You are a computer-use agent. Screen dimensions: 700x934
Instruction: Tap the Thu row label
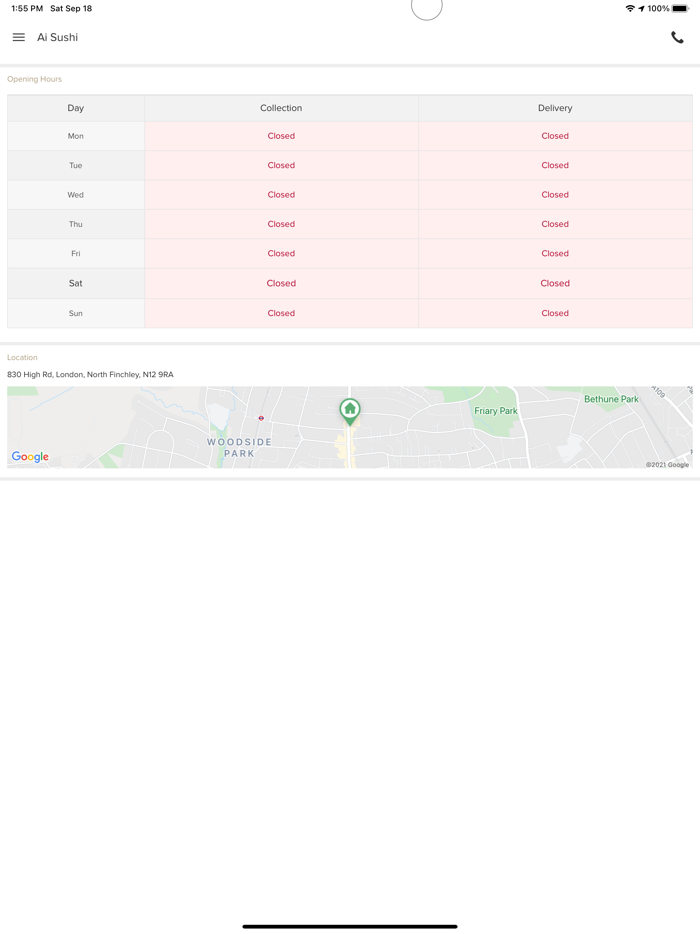[76, 224]
